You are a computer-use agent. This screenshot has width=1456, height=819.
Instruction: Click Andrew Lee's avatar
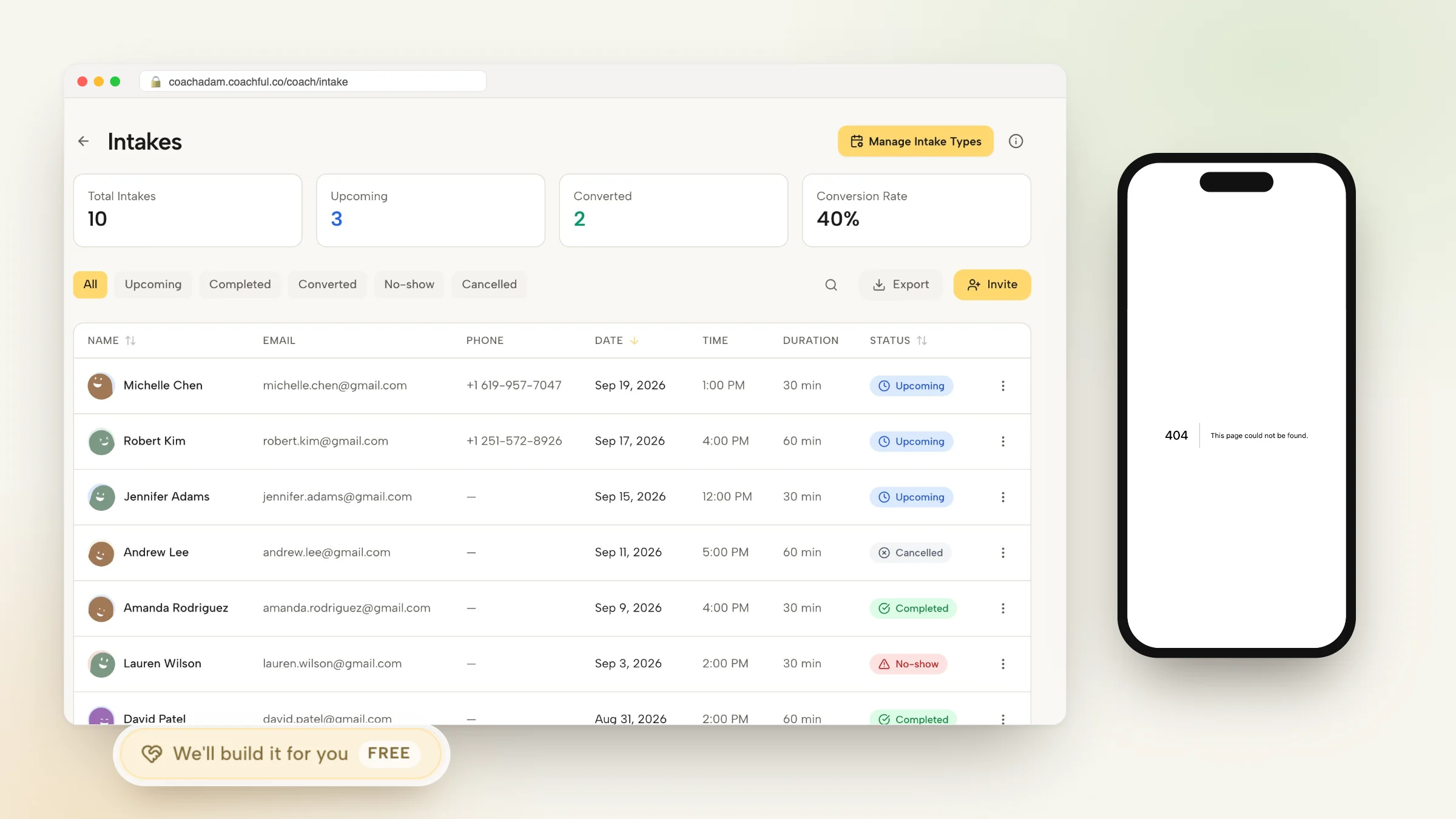pyautogui.click(x=101, y=553)
